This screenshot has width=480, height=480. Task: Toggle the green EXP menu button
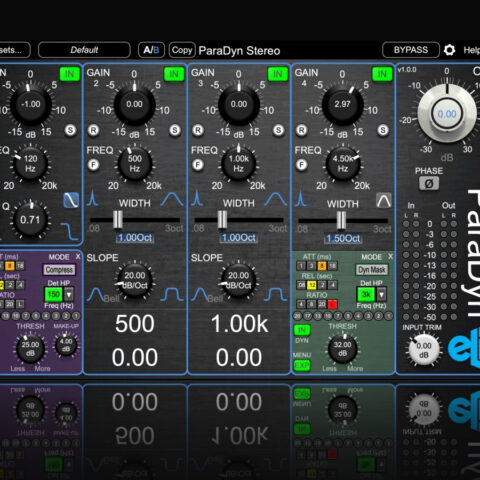pyautogui.click(x=302, y=365)
